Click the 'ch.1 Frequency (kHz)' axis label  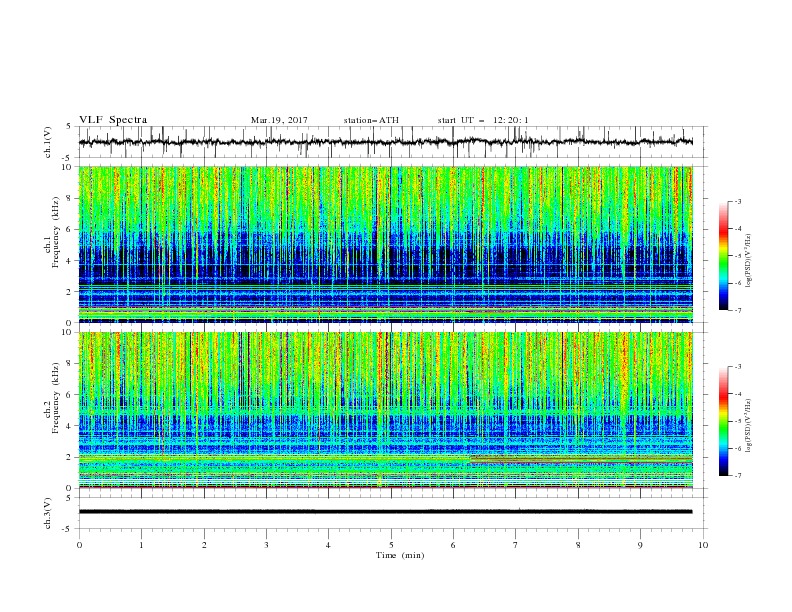(x=53, y=232)
